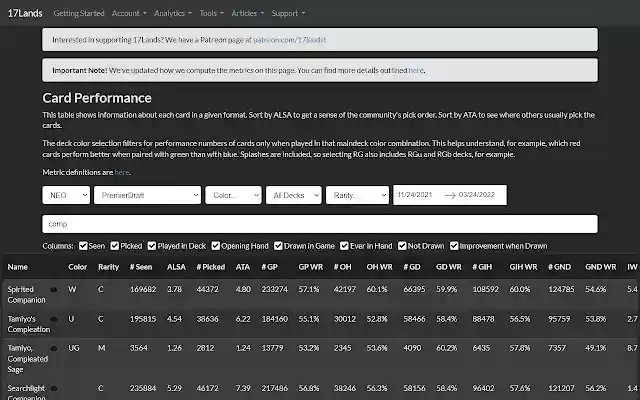Toggle the Drawn In Game checkbox
The height and width of the screenshot is (400, 640).
point(278,246)
